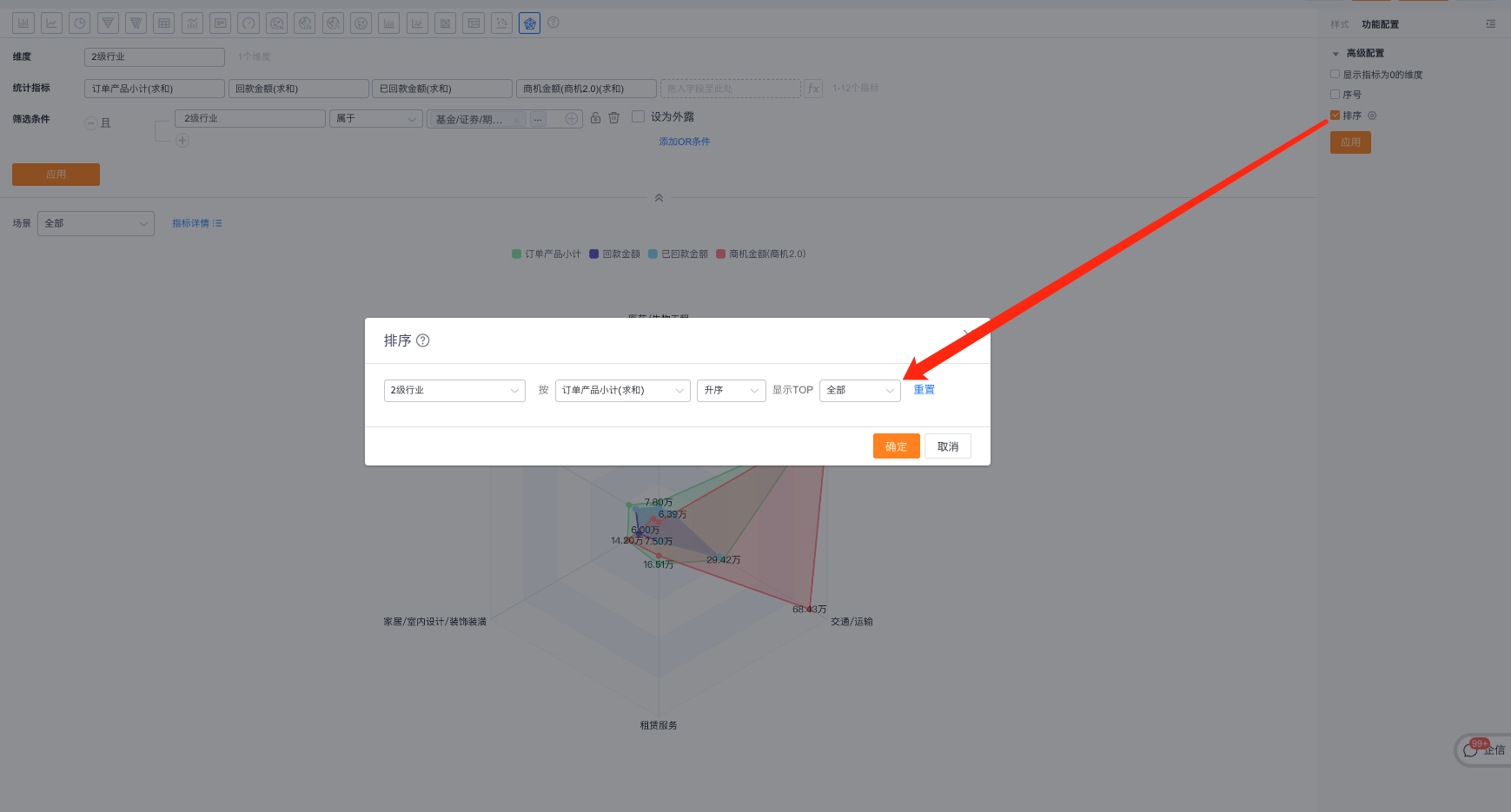The image size is (1511, 812).
Task: Click the 交通/运输 axis label
Action: pyautogui.click(x=852, y=622)
